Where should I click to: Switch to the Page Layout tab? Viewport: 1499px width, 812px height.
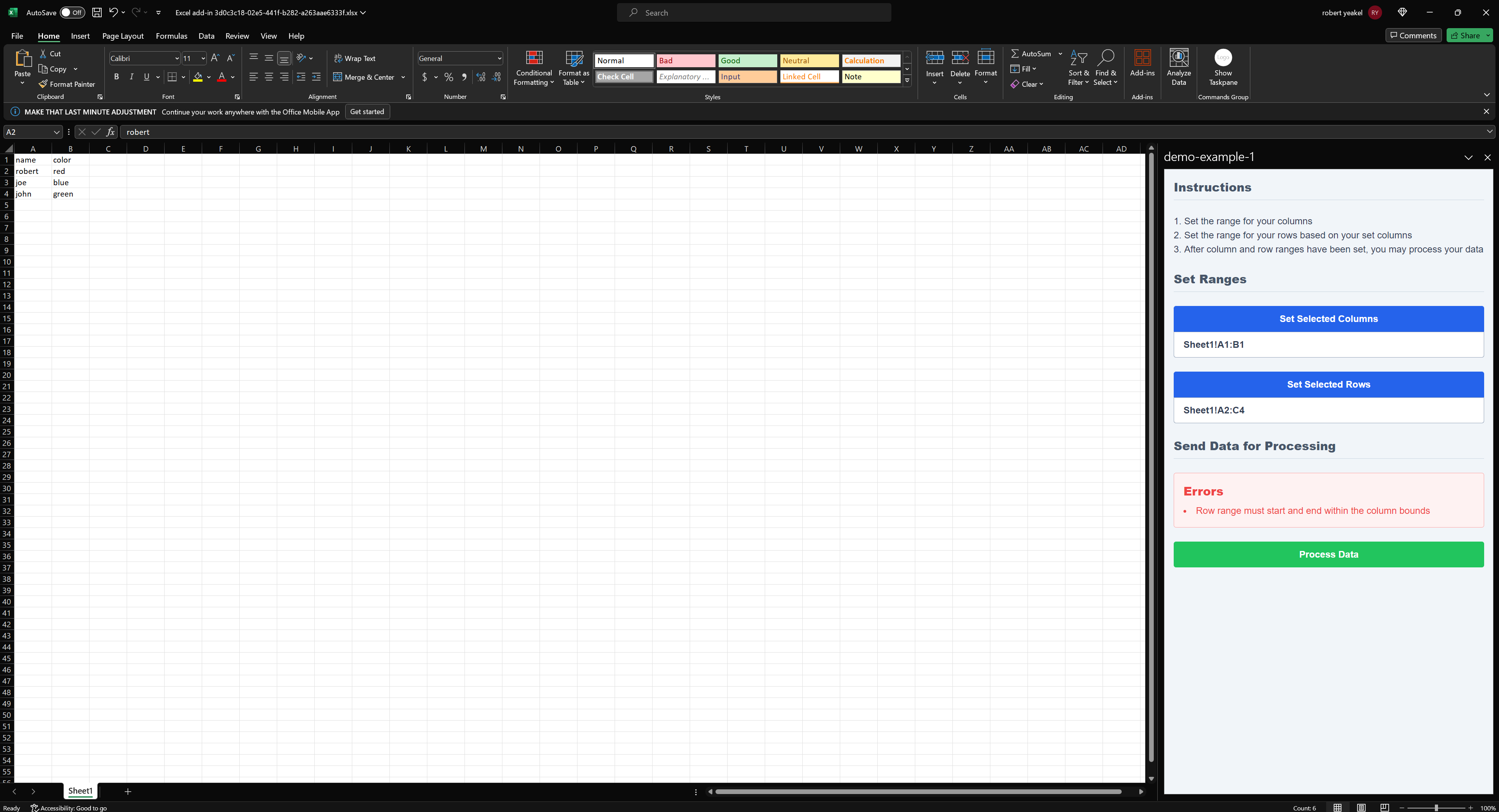tap(123, 36)
